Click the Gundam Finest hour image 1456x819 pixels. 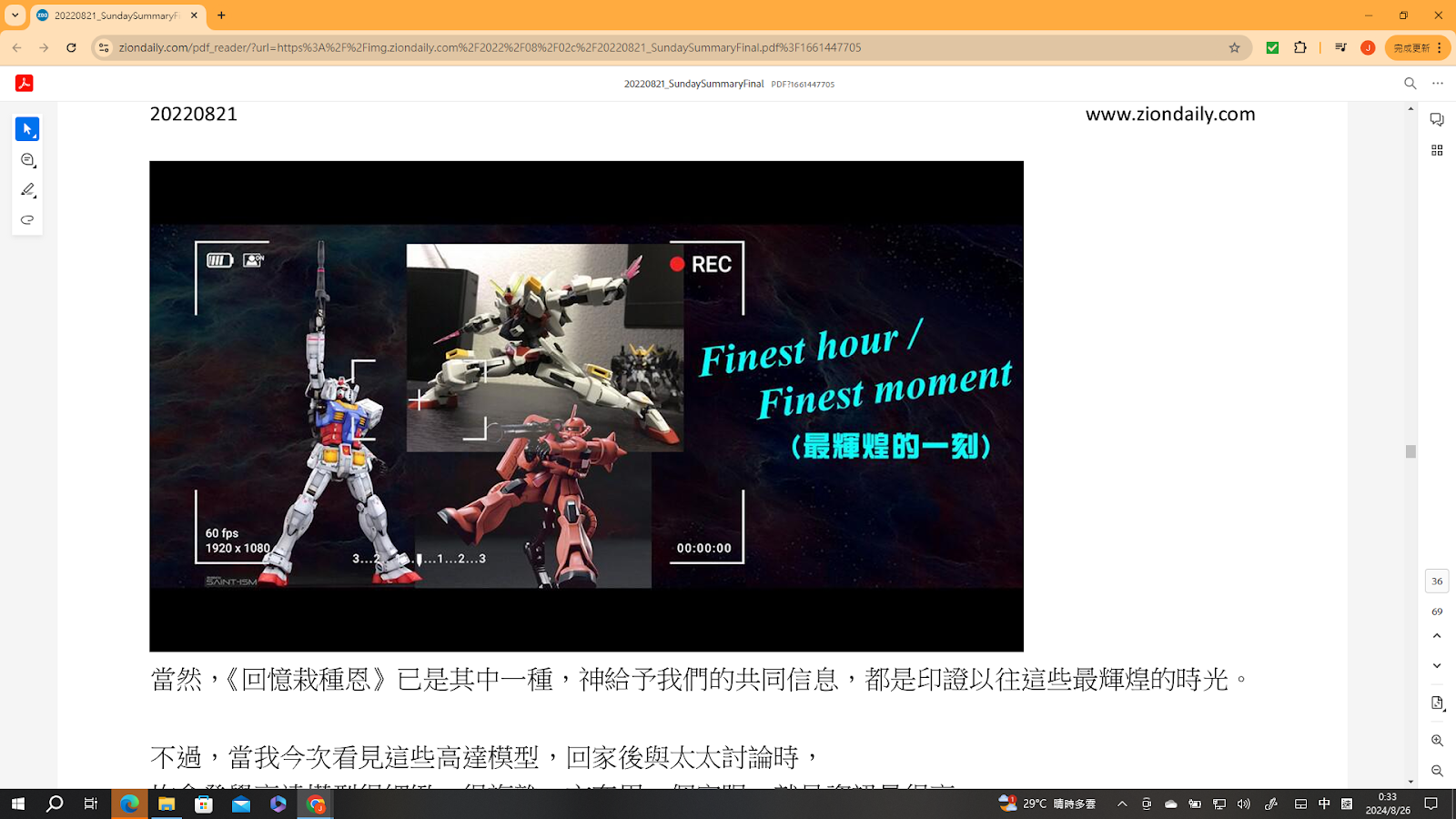point(586,406)
